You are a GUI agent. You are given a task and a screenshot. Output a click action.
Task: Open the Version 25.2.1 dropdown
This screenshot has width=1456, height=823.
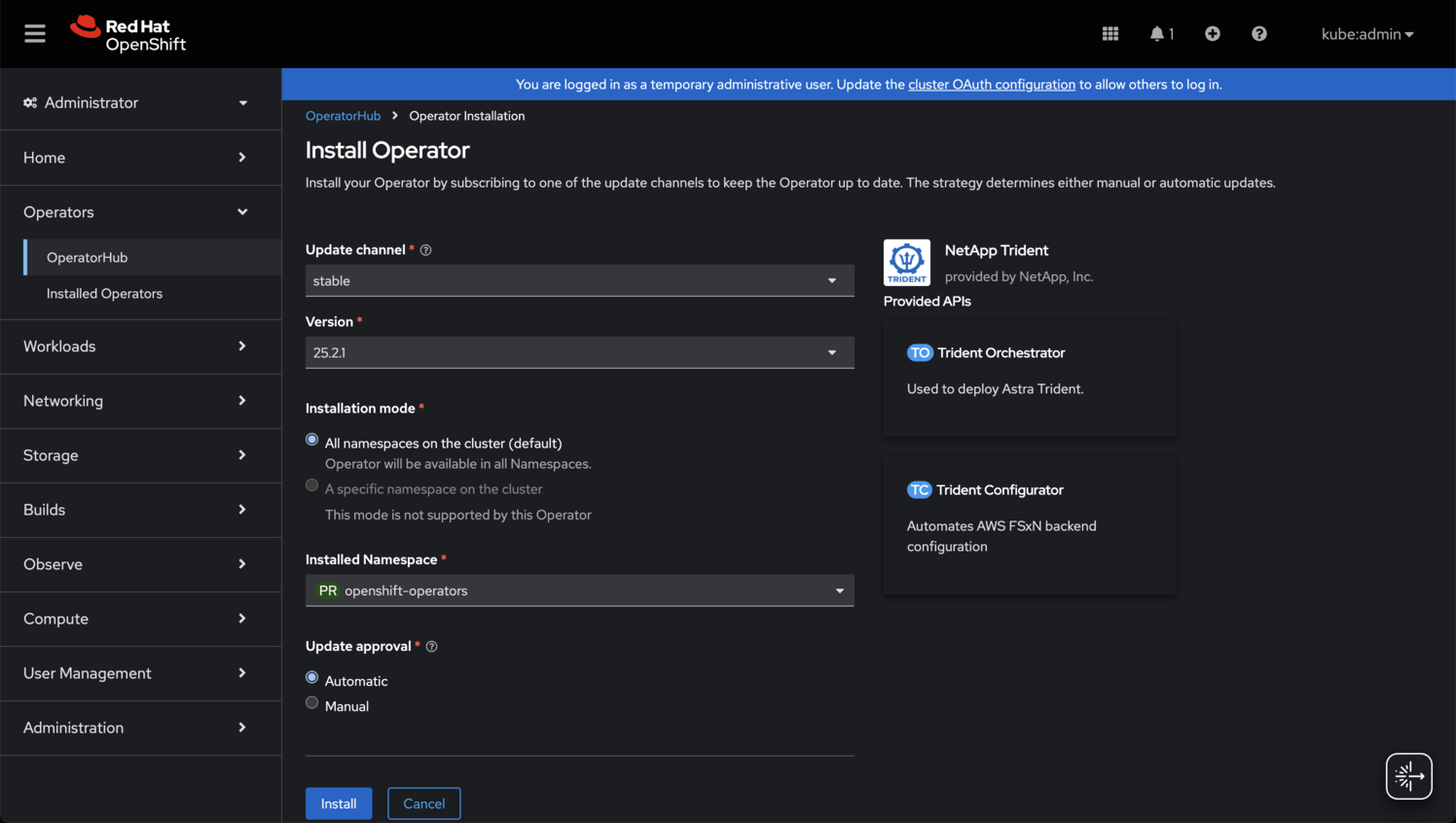(579, 353)
